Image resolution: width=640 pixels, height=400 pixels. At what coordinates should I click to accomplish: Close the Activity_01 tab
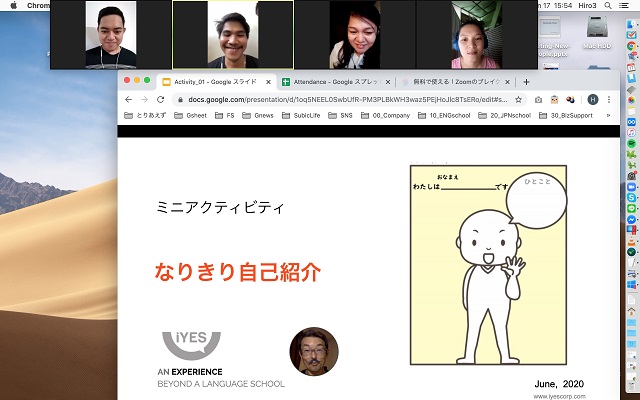pos(268,82)
